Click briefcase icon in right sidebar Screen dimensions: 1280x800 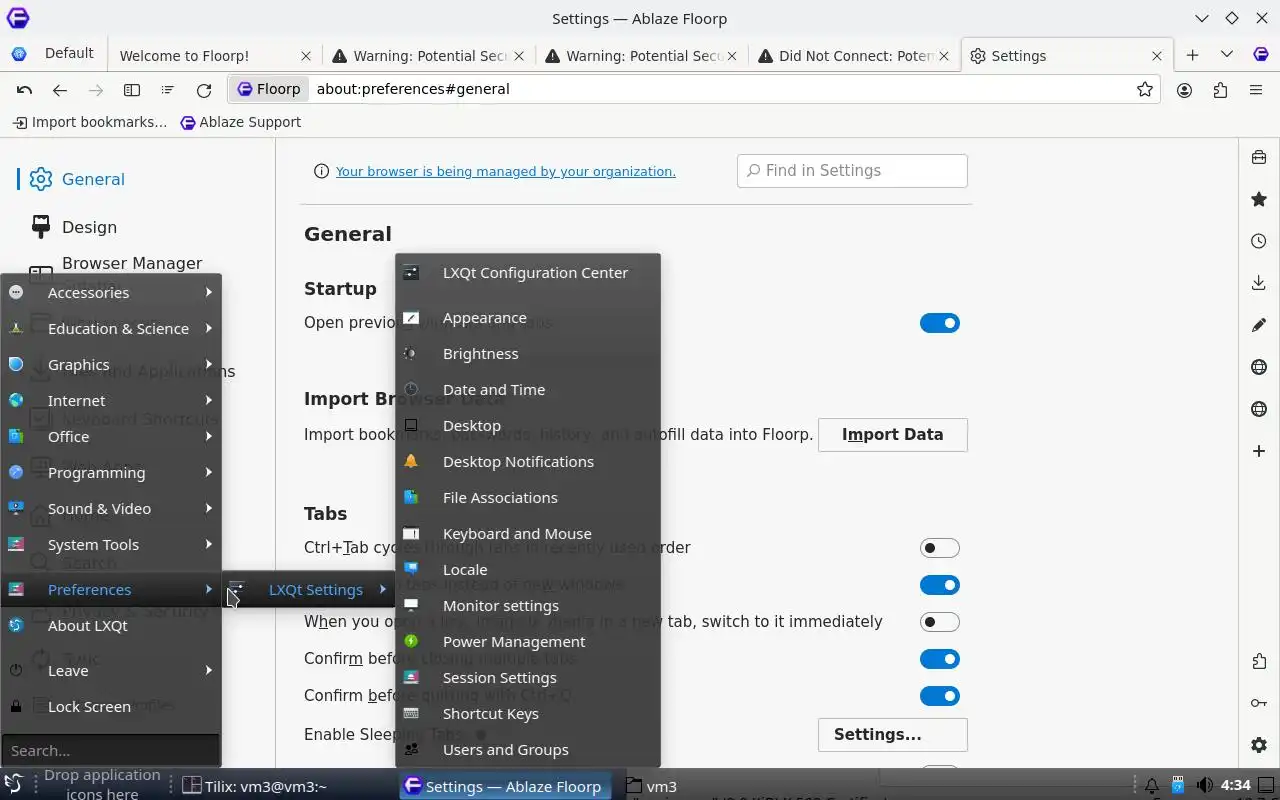point(1259,157)
